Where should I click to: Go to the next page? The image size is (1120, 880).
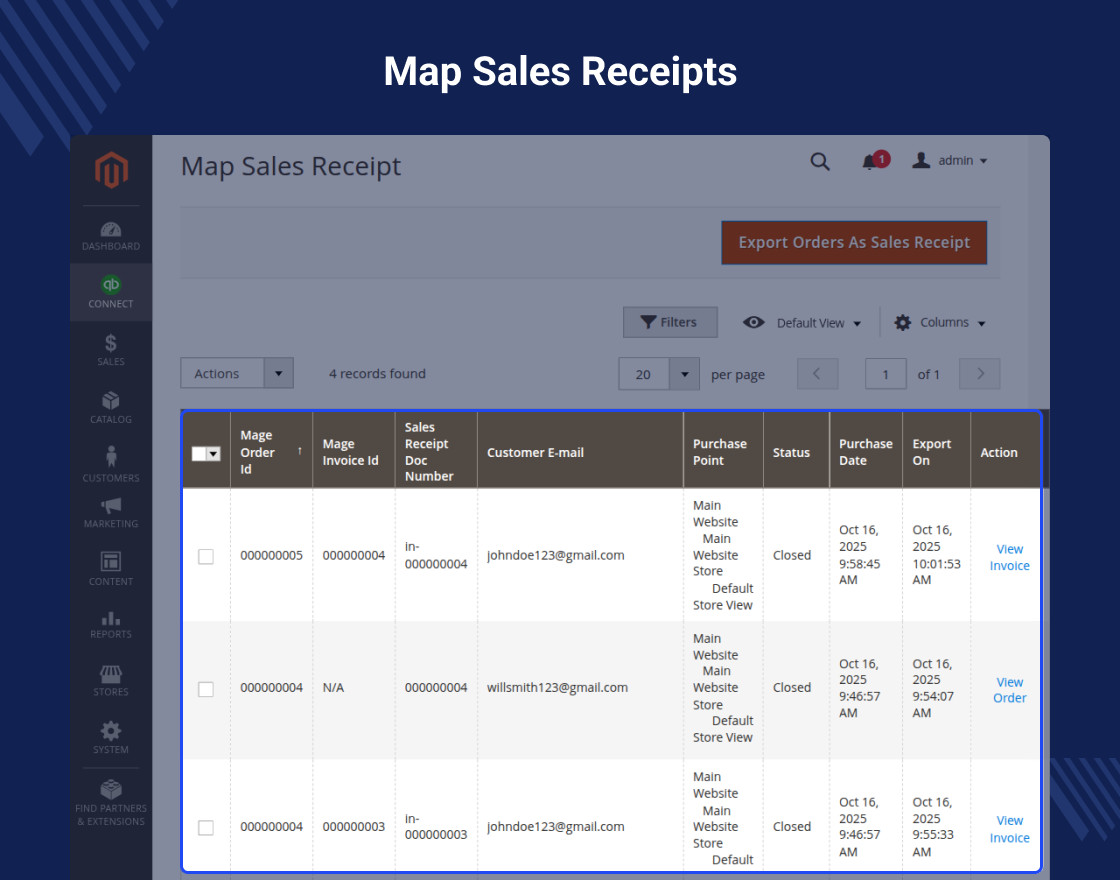980,374
